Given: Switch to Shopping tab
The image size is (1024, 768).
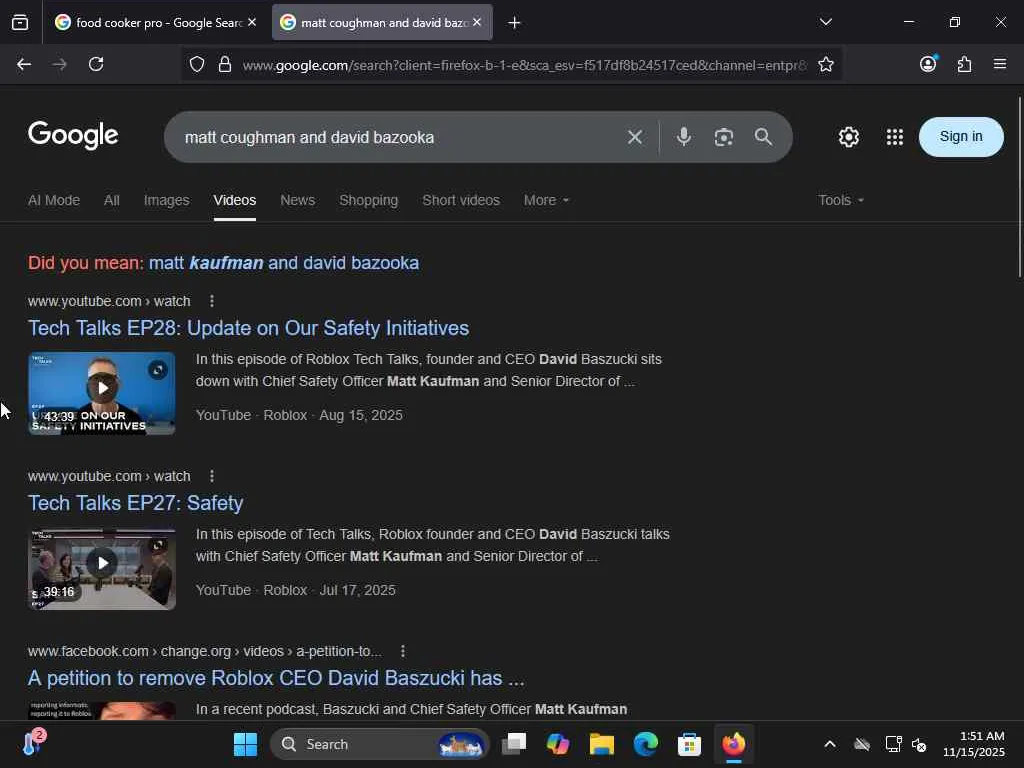Looking at the screenshot, I should [368, 200].
